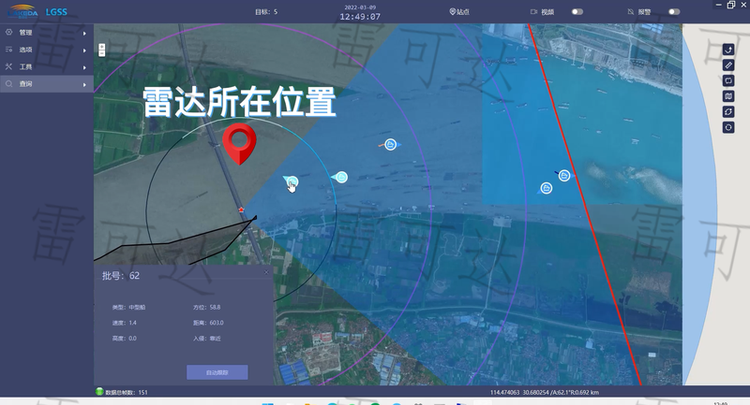Screen dimensions: 750x405
Task: Expand the 工具 submenu arrow
Action: (x=85, y=67)
